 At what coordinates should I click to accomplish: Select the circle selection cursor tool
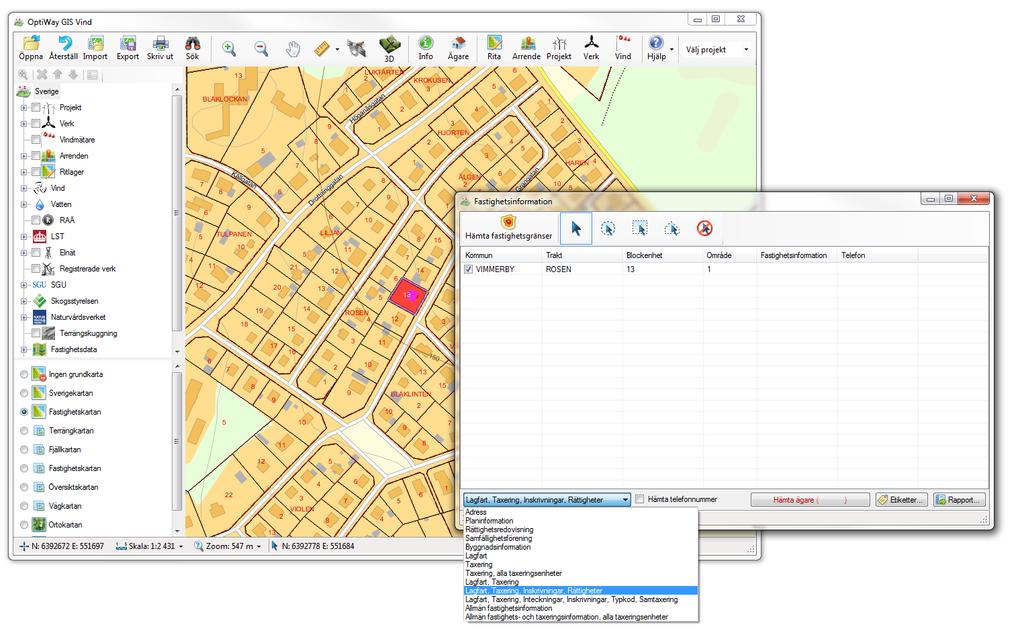(608, 228)
